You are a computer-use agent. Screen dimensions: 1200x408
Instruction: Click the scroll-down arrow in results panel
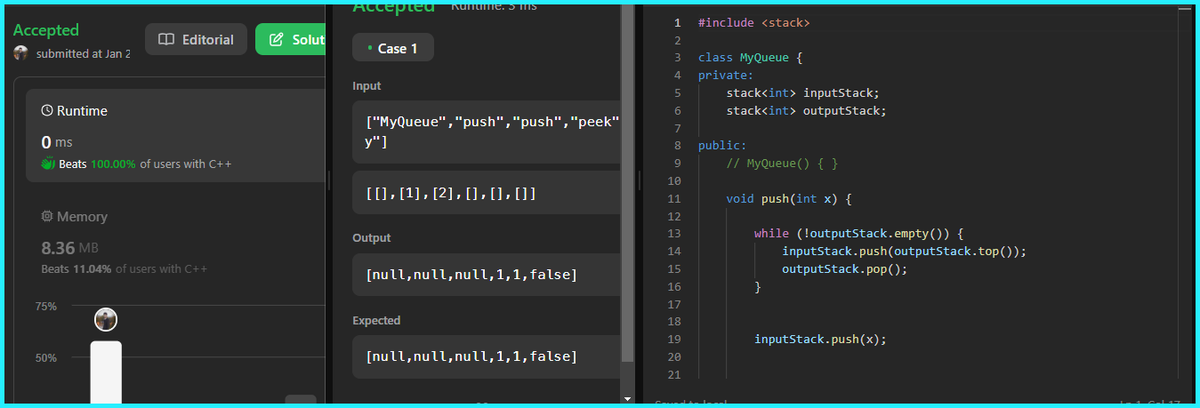click(x=627, y=399)
